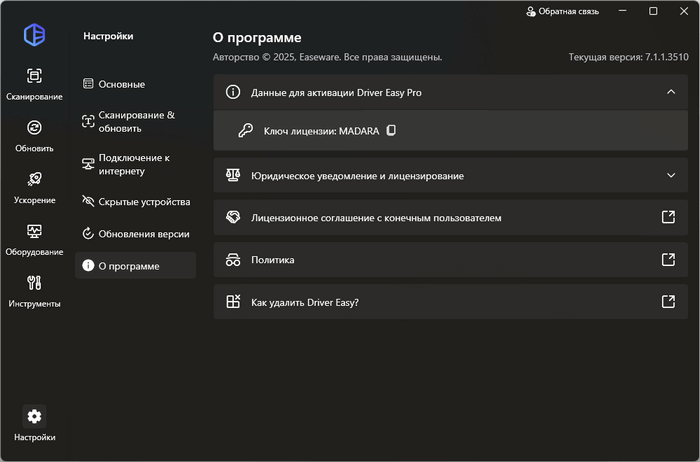The width and height of the screenshot is (700, 462).
Task: Open Policy page external link icon
Action: pos(669,259)
